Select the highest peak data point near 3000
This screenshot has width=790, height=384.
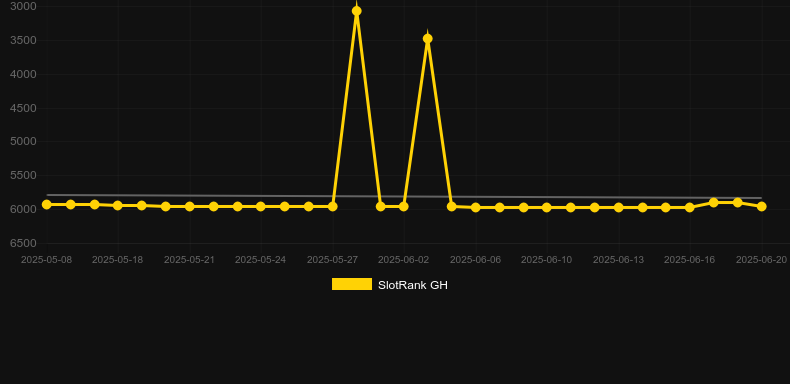point(356,11)
